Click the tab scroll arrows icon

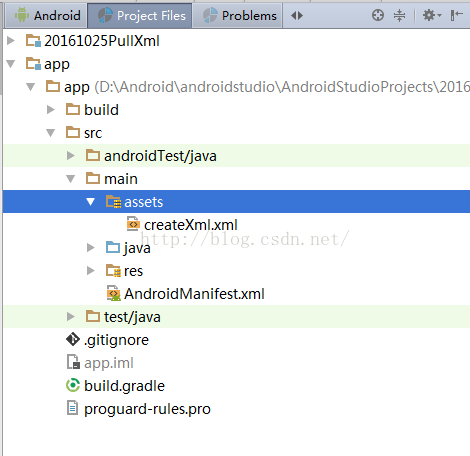click(297, 15)
